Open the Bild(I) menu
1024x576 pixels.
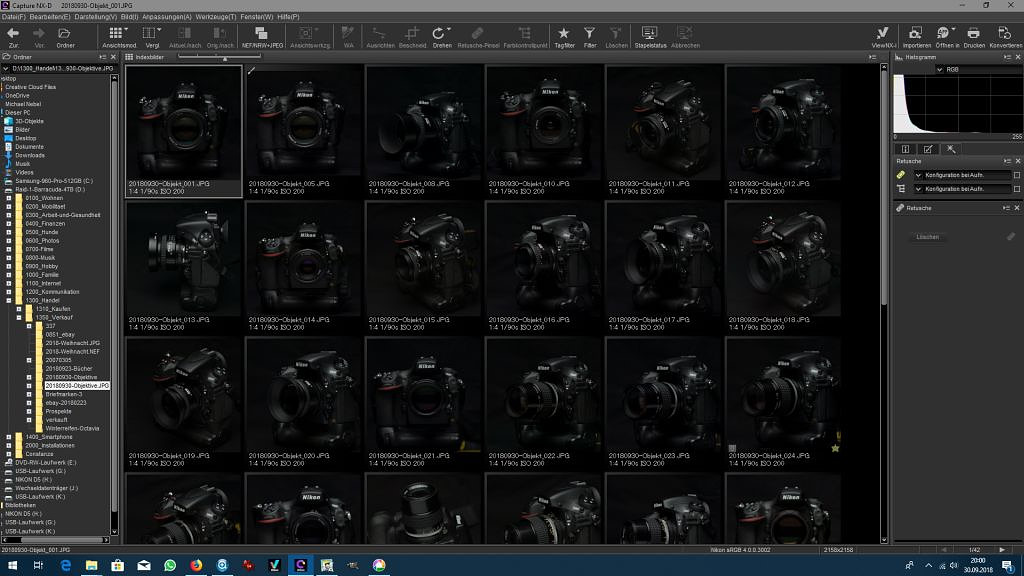[x=129, y=16]
